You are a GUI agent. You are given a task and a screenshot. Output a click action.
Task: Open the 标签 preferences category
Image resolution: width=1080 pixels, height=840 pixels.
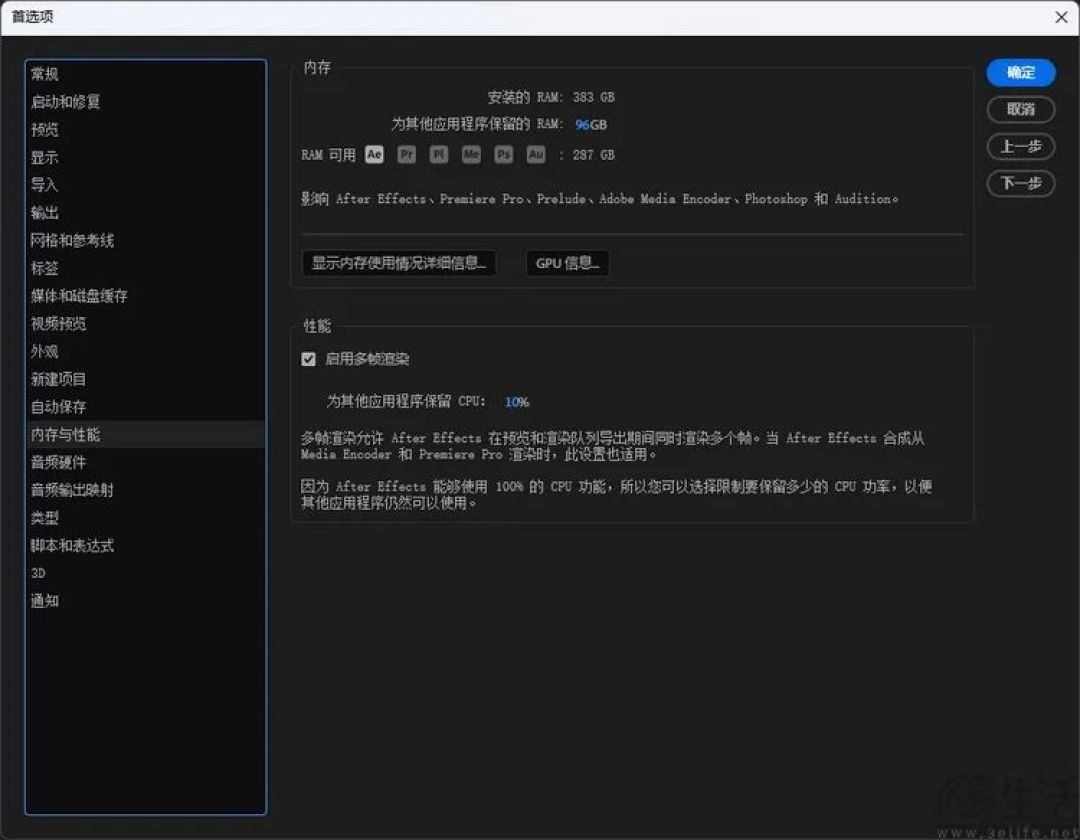click(145, 268)
